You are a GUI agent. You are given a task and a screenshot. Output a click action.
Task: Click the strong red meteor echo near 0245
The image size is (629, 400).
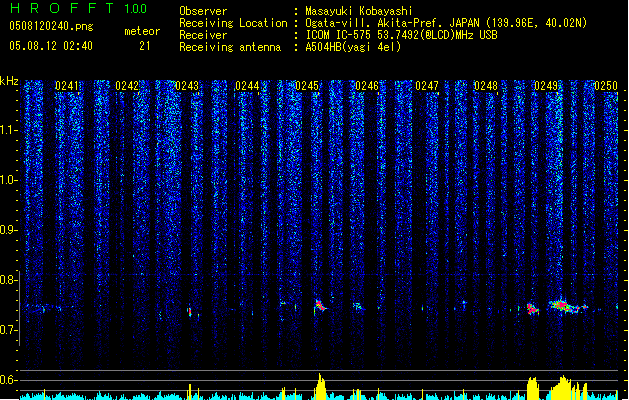(320, 306)
